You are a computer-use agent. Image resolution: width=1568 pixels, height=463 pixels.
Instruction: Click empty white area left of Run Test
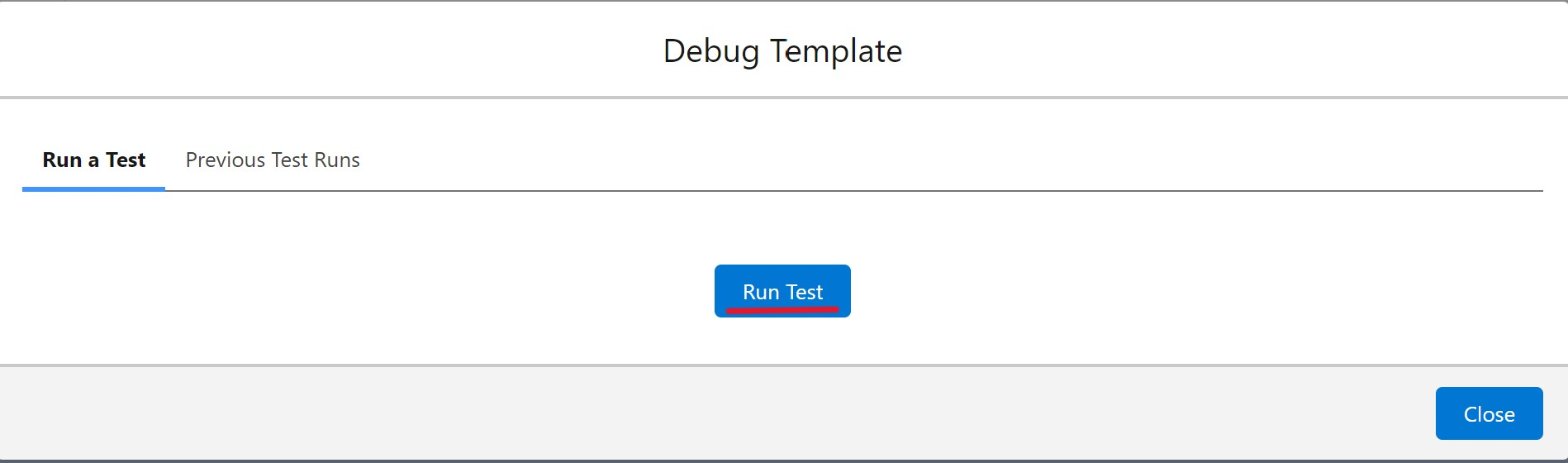point(355,291)
